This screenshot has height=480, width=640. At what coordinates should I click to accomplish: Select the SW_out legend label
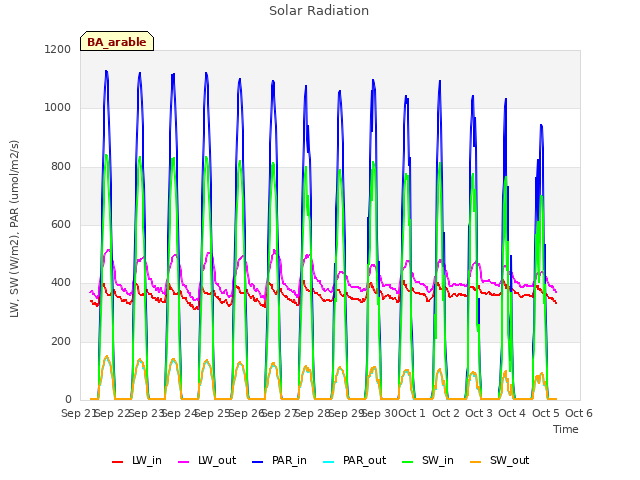510,461
